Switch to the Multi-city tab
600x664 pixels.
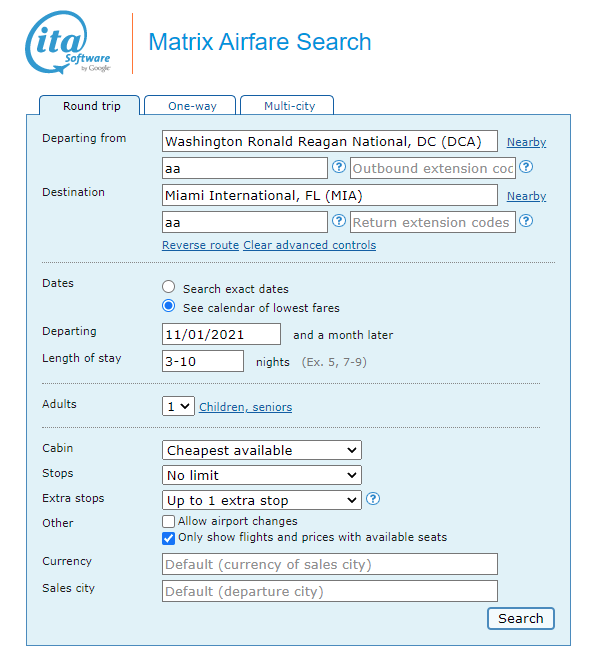[286, 106]
